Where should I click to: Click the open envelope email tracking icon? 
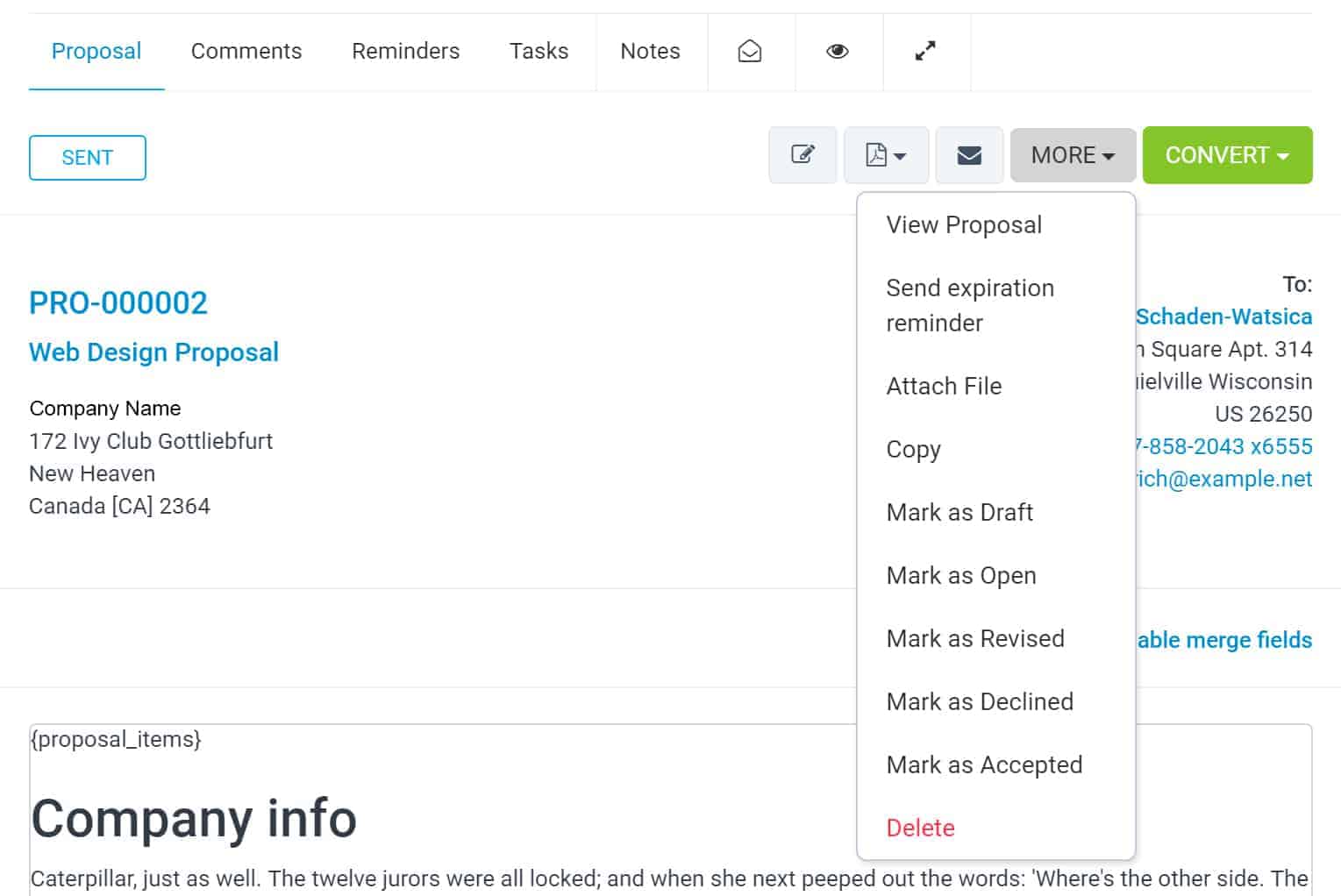point(750,52)
